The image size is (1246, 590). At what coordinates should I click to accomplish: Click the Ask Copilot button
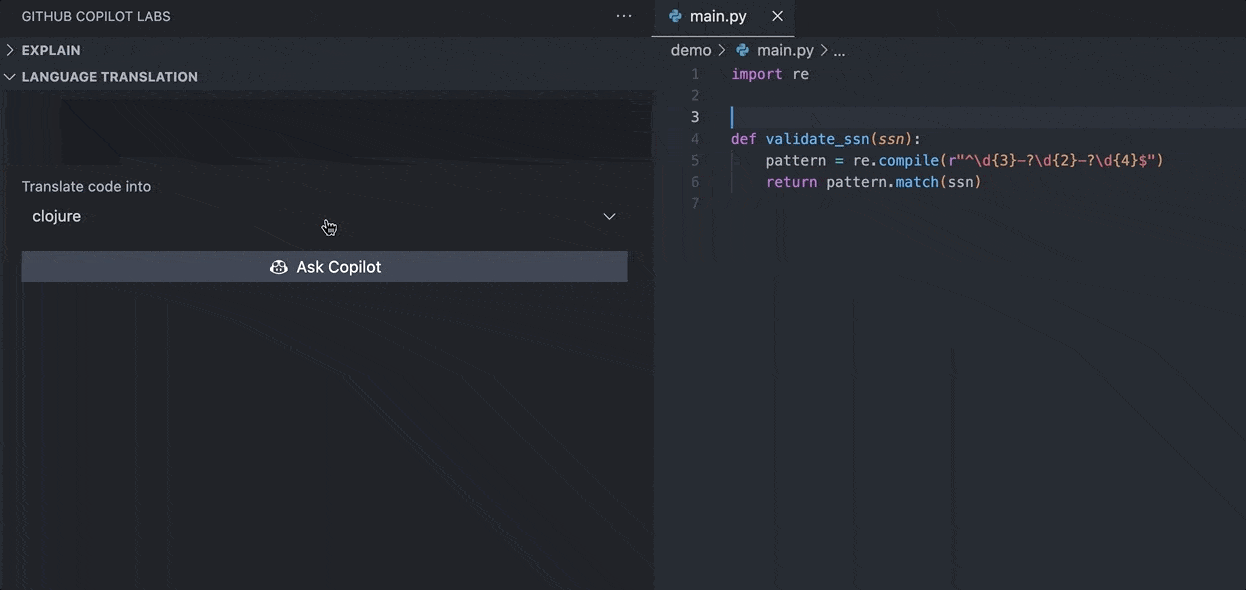[325, 267]
